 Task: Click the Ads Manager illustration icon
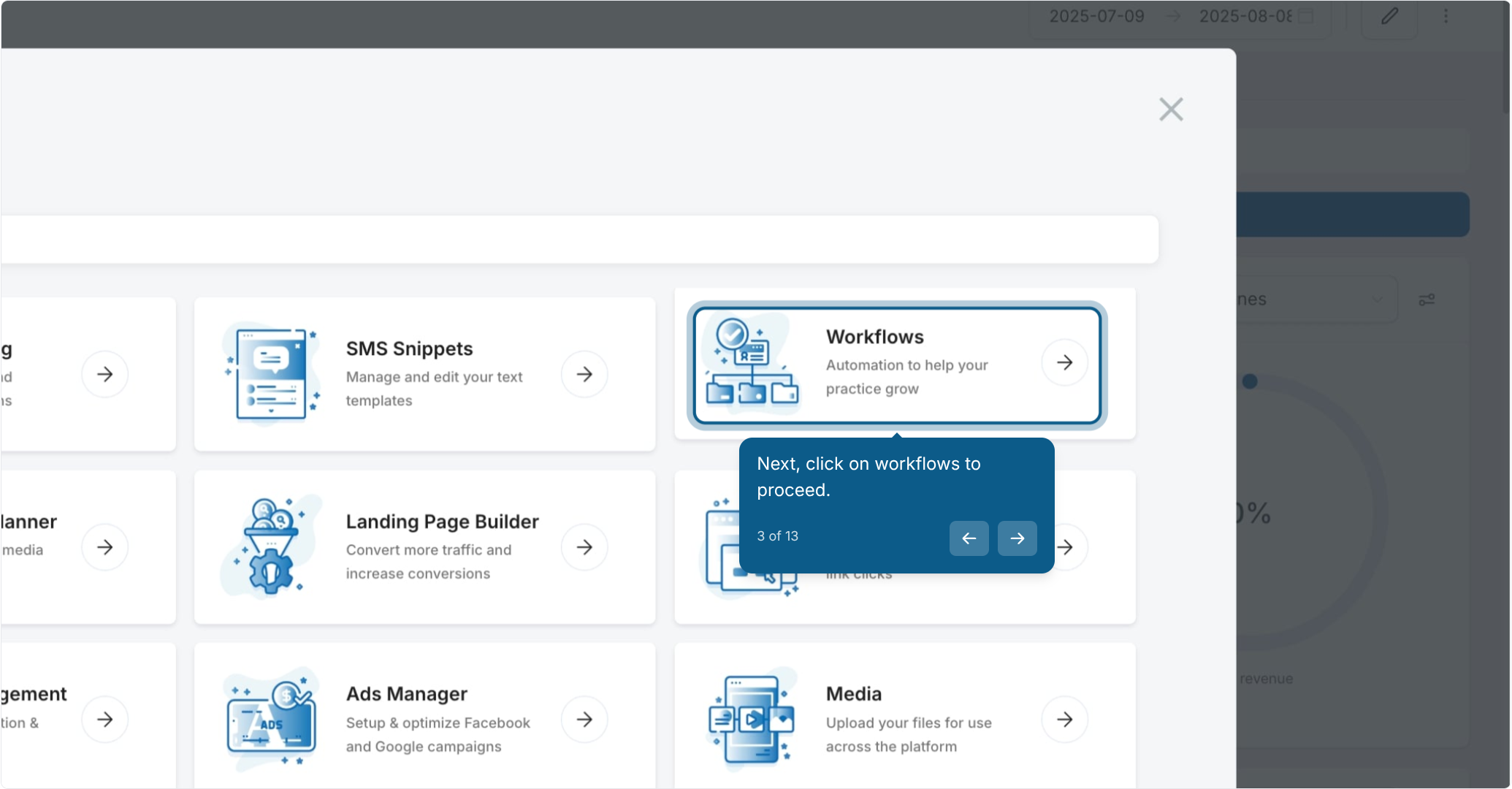coord(272,718)
